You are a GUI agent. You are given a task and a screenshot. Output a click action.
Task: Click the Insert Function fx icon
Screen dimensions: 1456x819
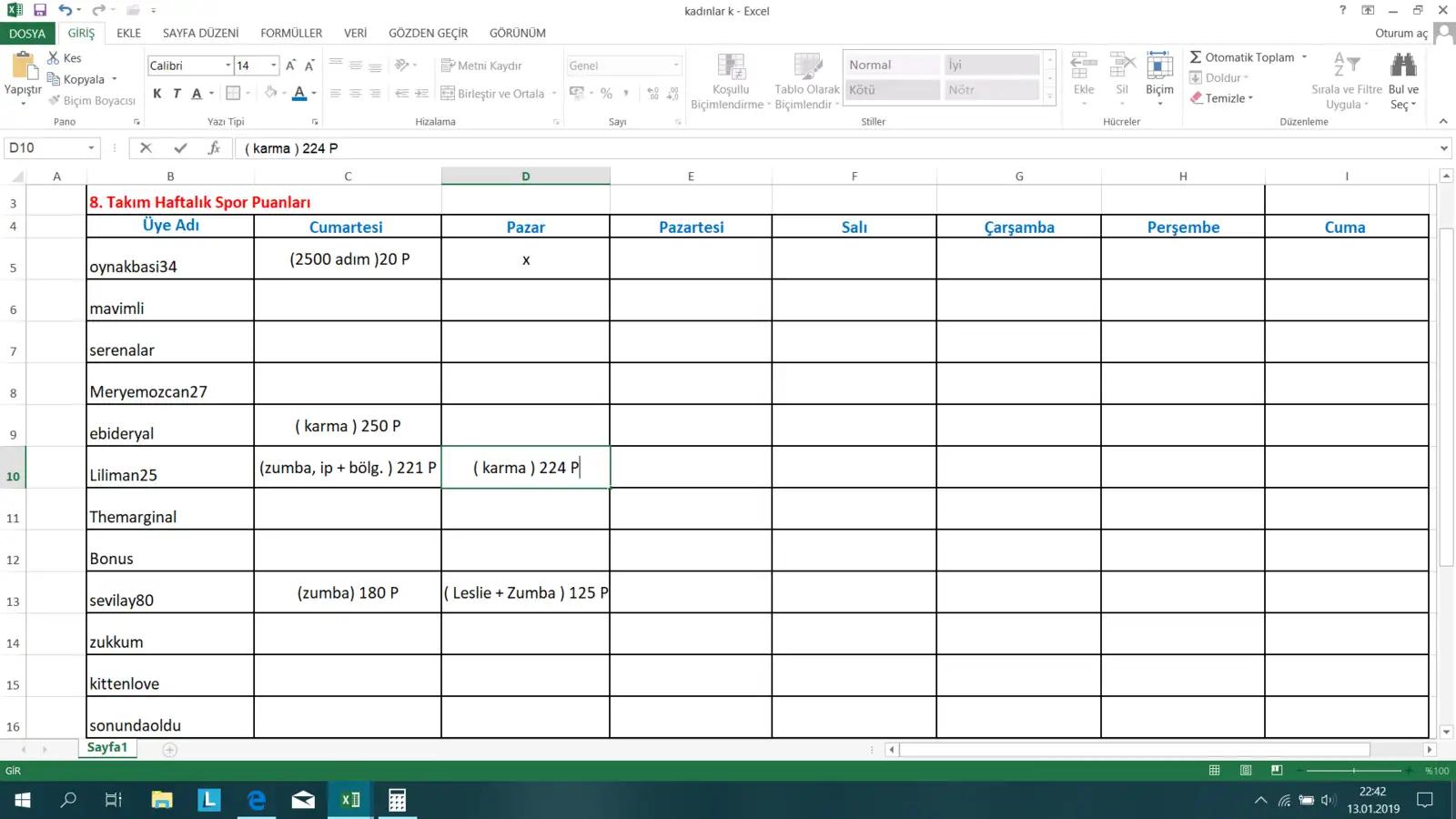(x=214, y=147)
